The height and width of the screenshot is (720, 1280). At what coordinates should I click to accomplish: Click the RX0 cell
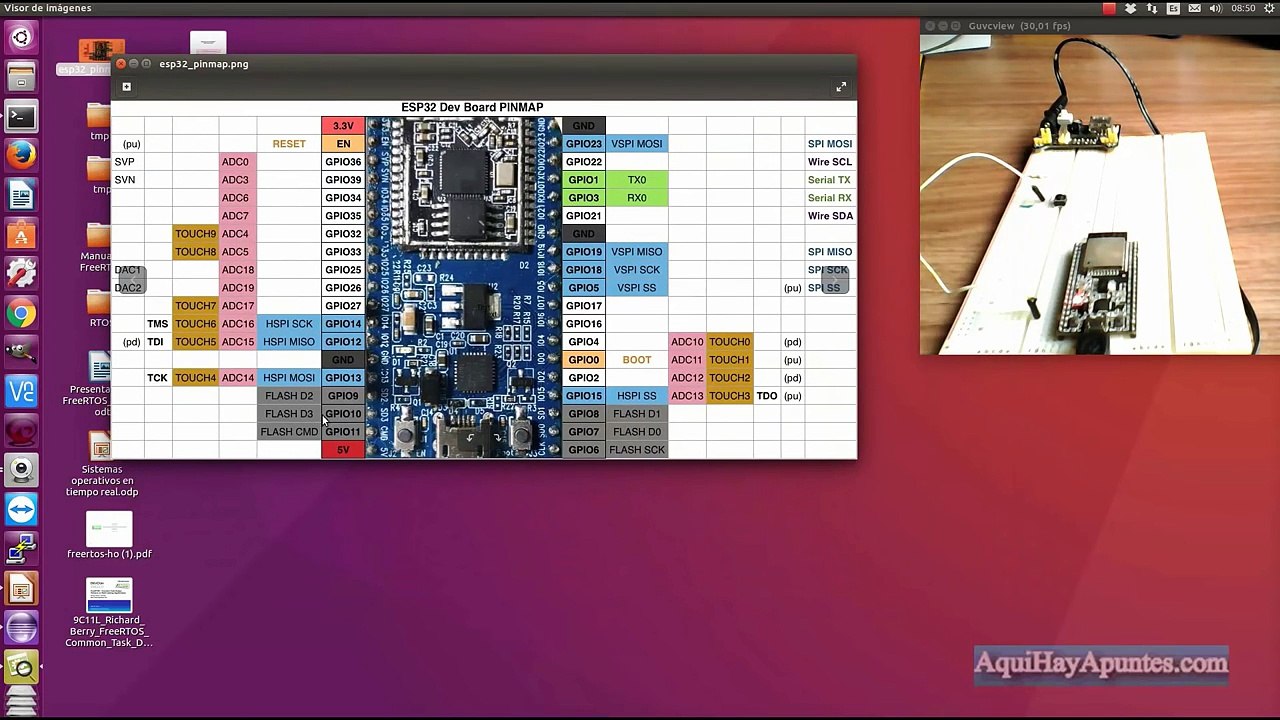click(x=637, y=198)
